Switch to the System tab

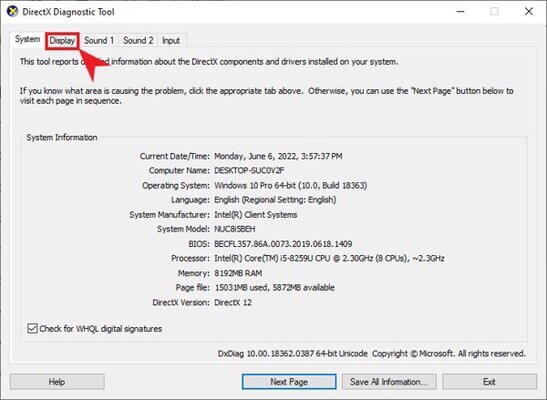coord(27,39)
